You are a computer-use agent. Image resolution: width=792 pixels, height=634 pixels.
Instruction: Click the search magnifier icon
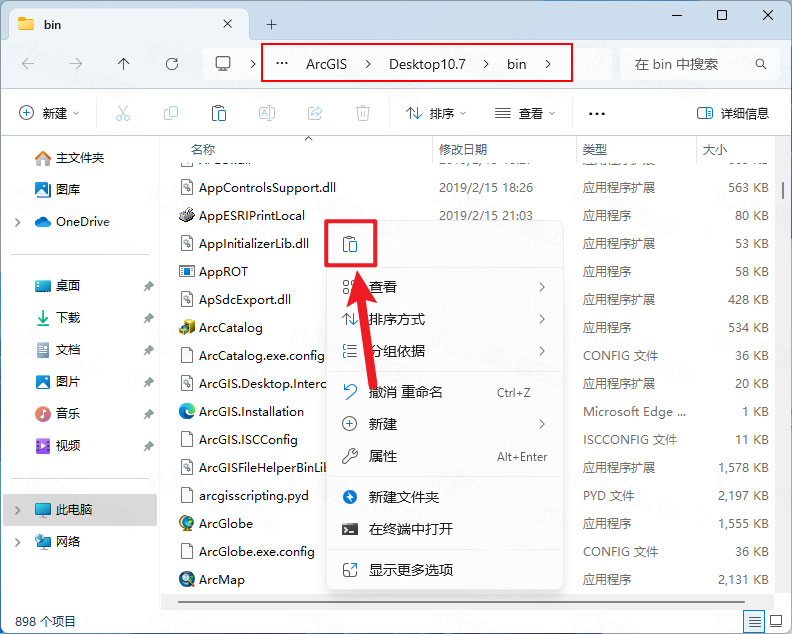761,64
